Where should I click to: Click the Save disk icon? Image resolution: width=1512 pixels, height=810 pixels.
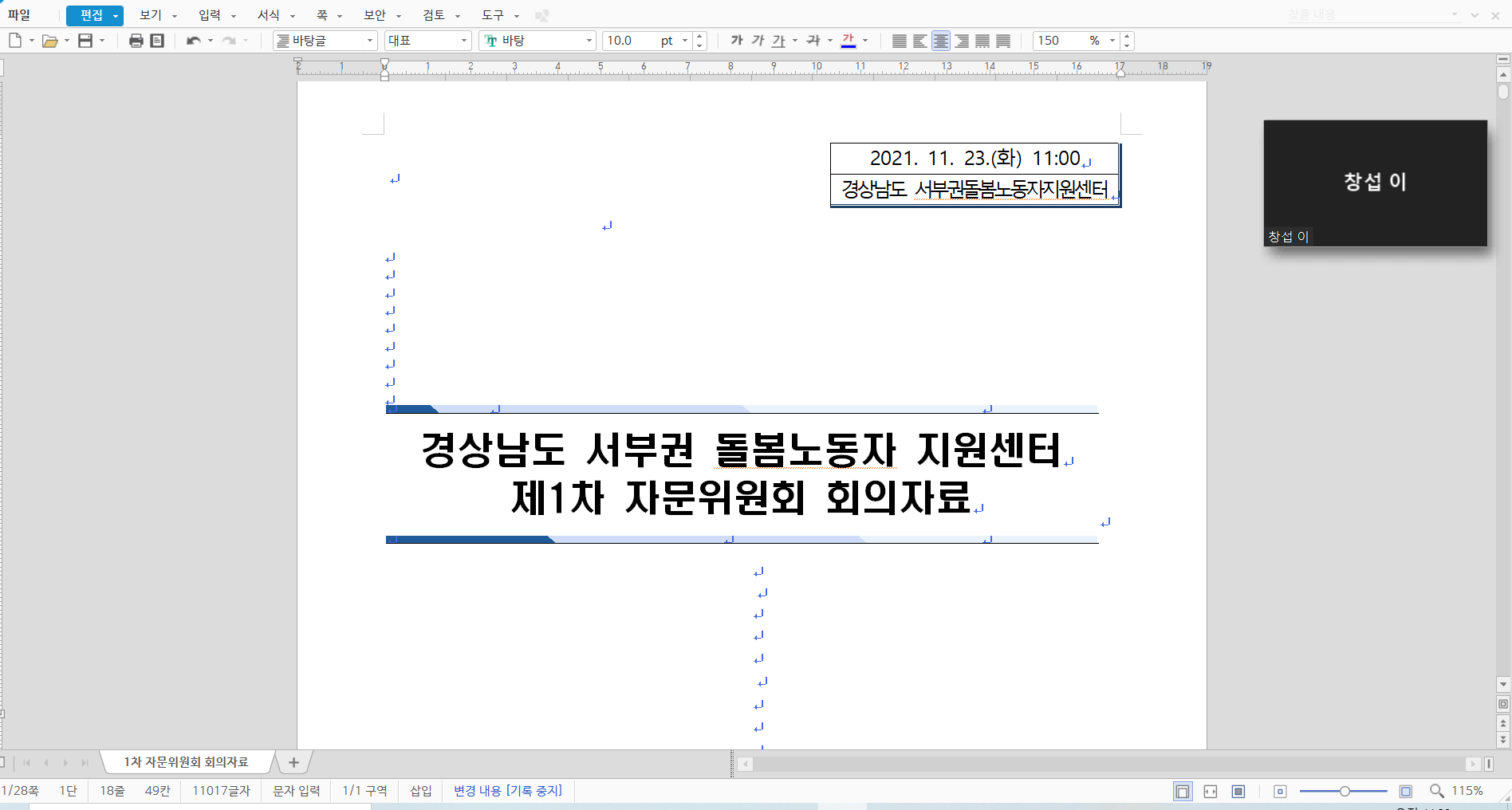(x=85, y=41)
